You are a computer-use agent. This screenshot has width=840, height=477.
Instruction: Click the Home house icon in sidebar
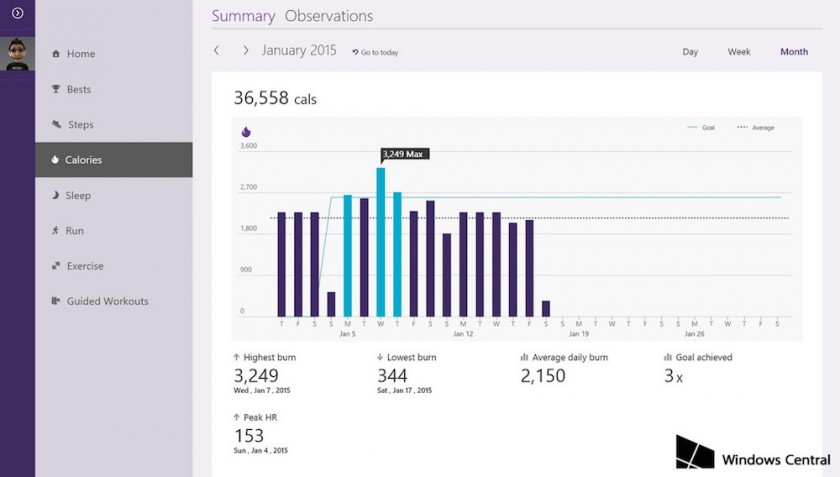pos(56,54)
